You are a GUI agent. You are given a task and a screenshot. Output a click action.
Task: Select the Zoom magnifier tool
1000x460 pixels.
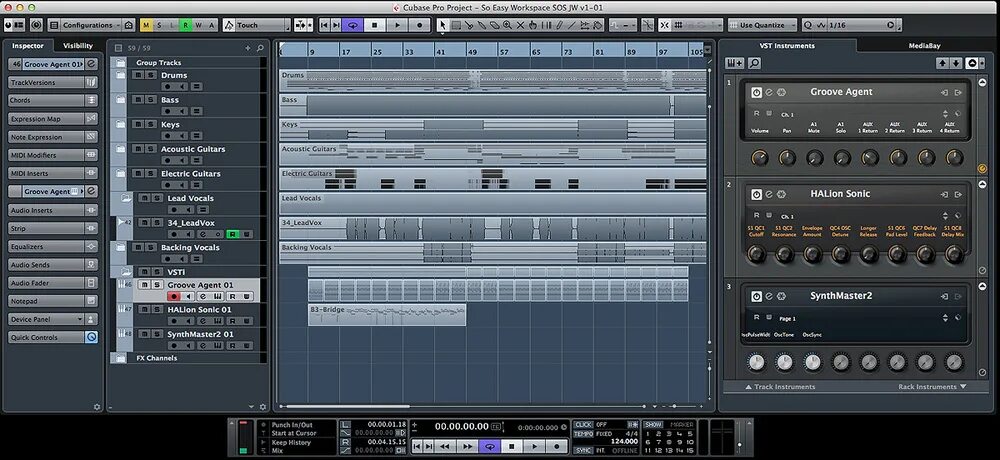(x=507, y=26)
